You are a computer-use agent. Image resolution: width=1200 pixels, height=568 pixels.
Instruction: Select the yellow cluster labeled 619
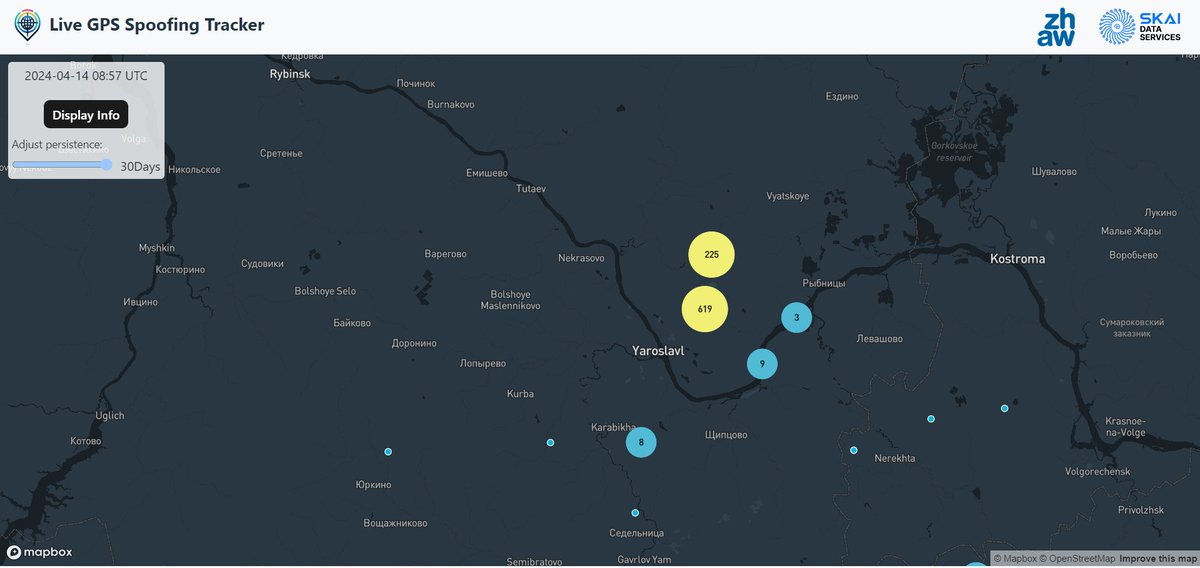click(x=705, y=309)
